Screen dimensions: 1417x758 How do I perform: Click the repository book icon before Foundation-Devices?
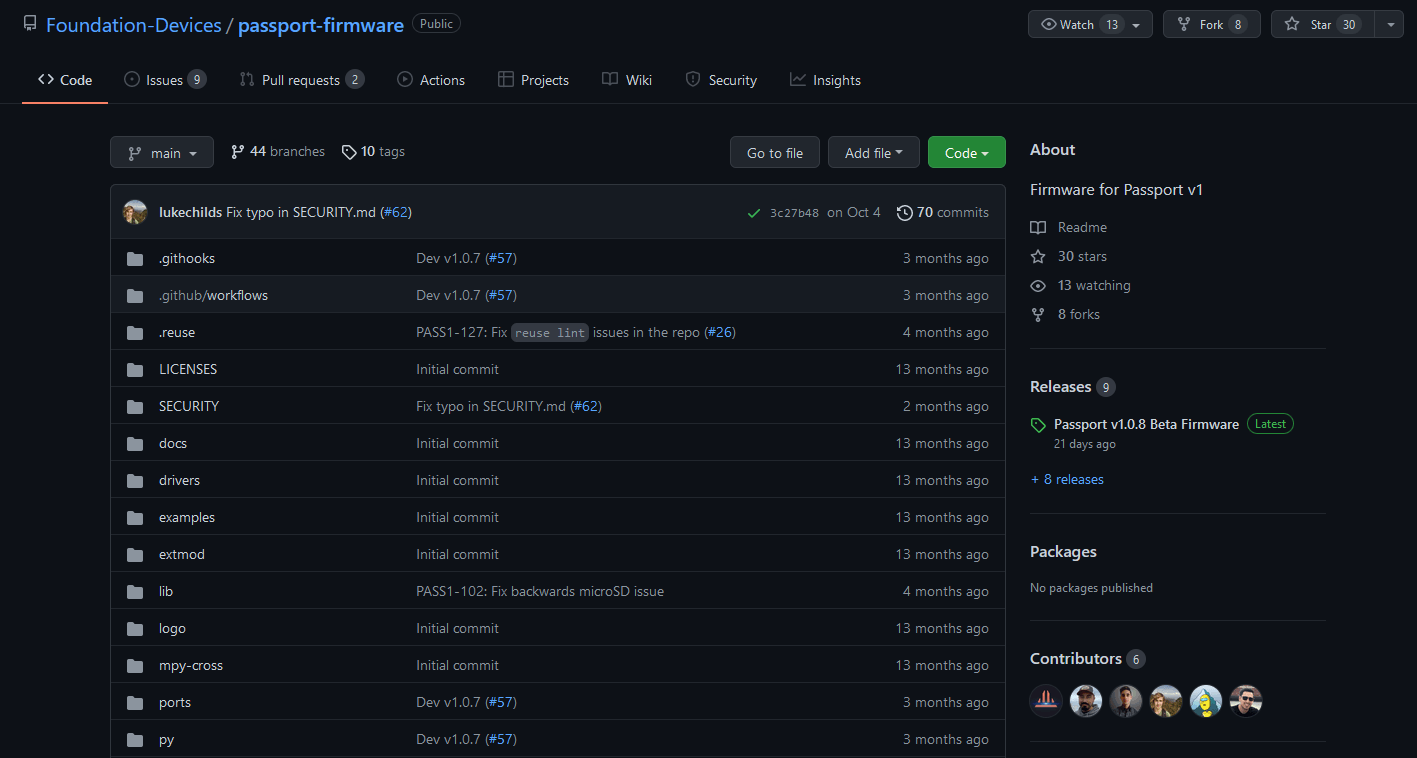30,24
